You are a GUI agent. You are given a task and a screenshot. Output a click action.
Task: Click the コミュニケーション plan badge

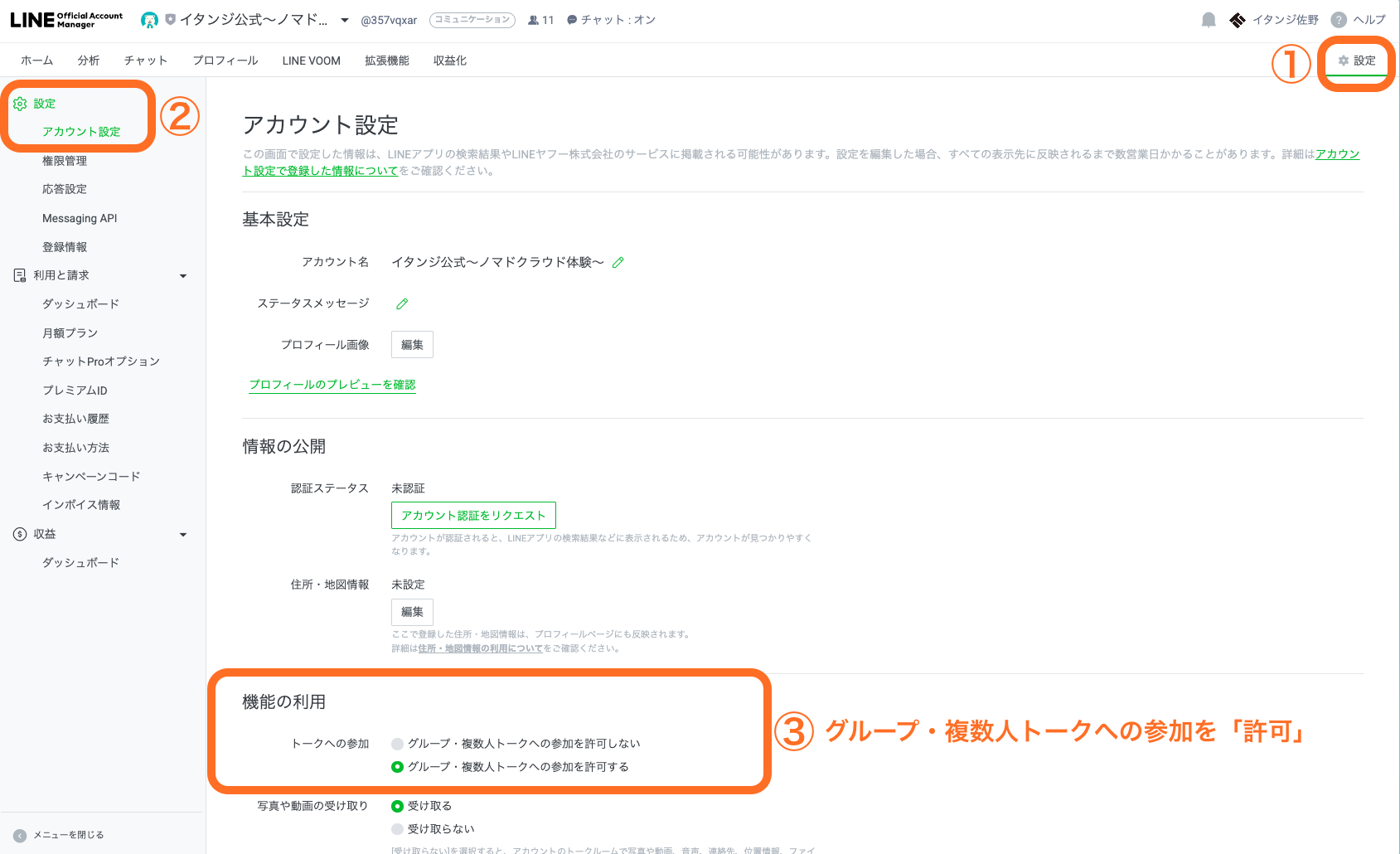click(472, 20)
